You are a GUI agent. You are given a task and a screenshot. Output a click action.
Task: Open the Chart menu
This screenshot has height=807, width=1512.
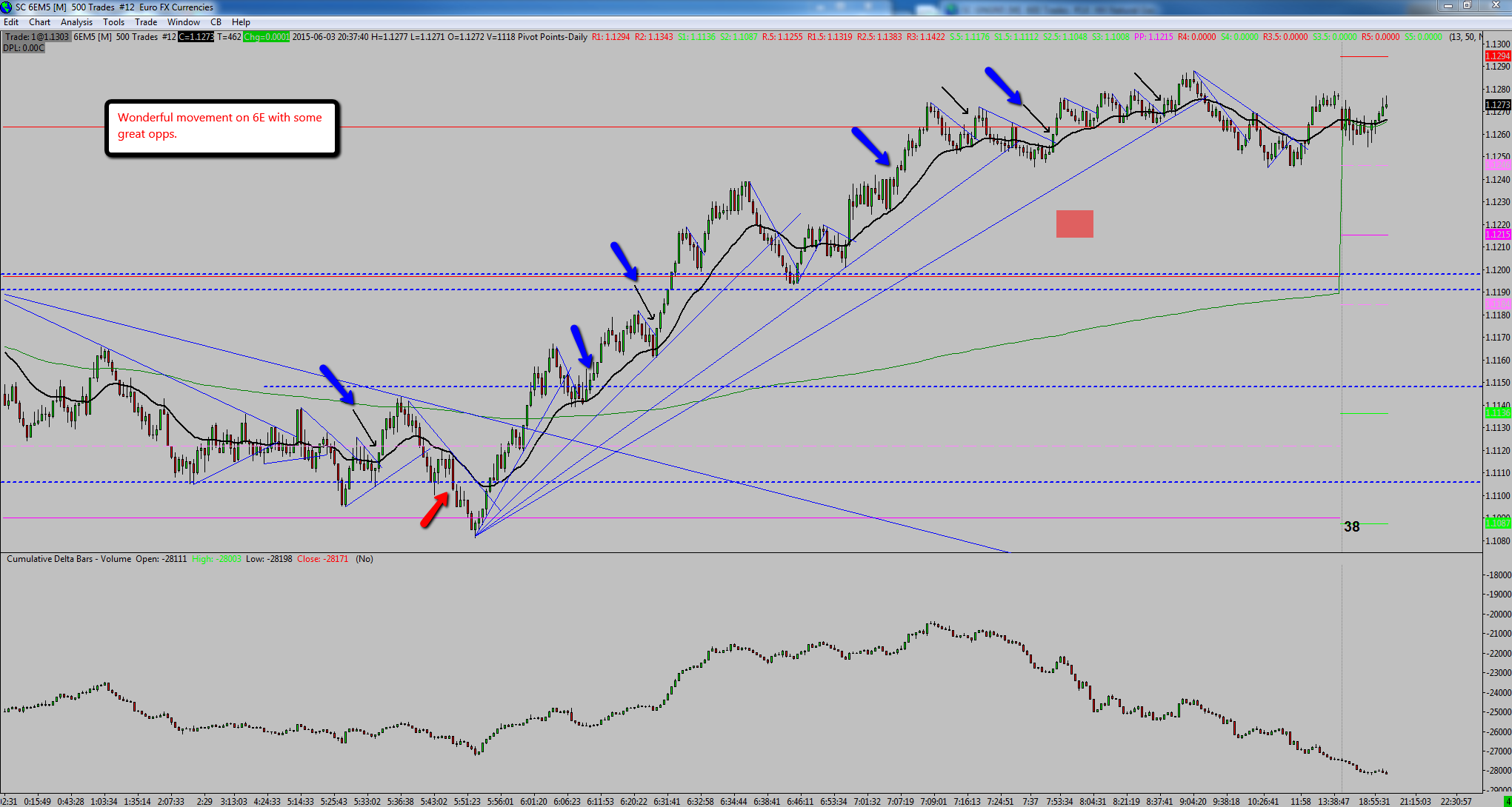40,22
